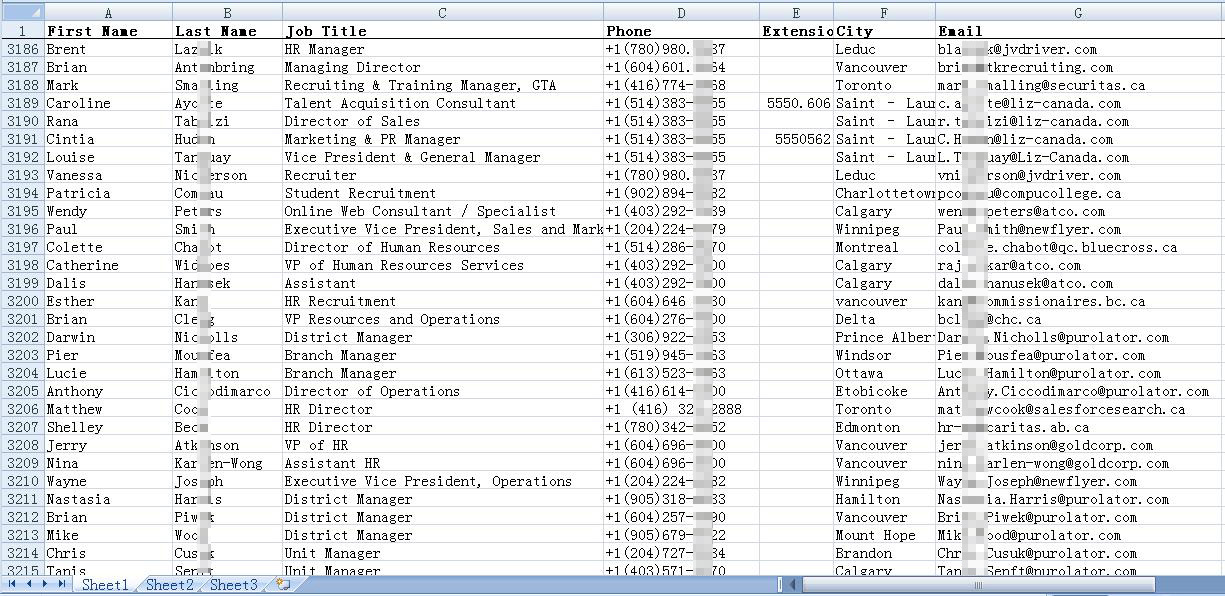Select column G header
This screenshot has width=1225, height=596.
click(1078, 13)
